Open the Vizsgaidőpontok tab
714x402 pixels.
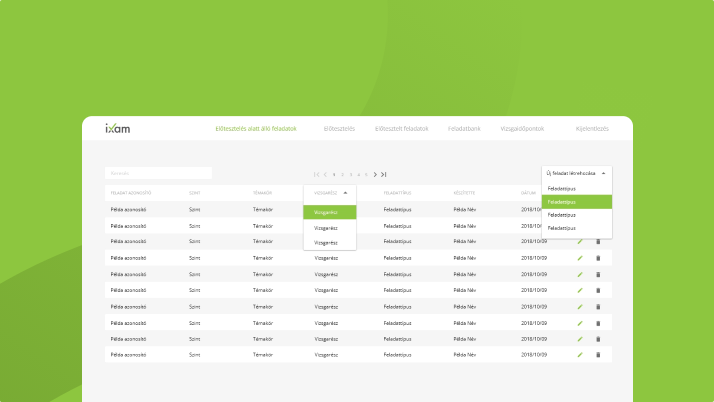[521, 129]
